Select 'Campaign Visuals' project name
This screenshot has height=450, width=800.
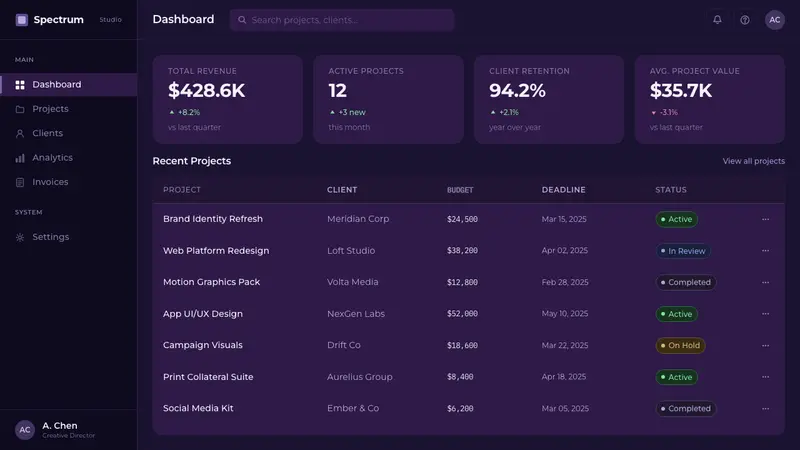click(203, 345)
